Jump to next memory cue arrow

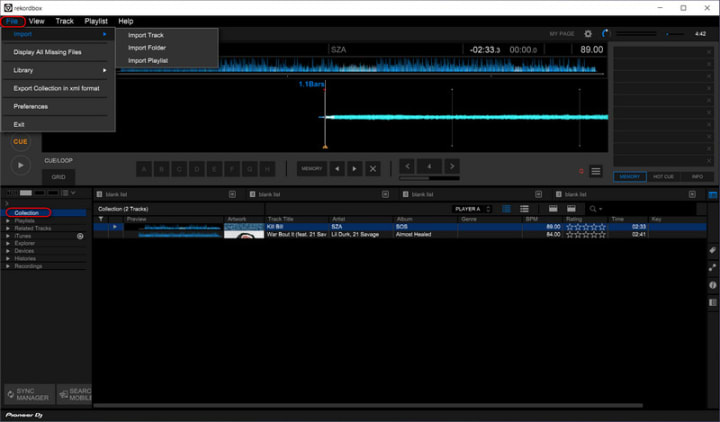click(354, 169)
